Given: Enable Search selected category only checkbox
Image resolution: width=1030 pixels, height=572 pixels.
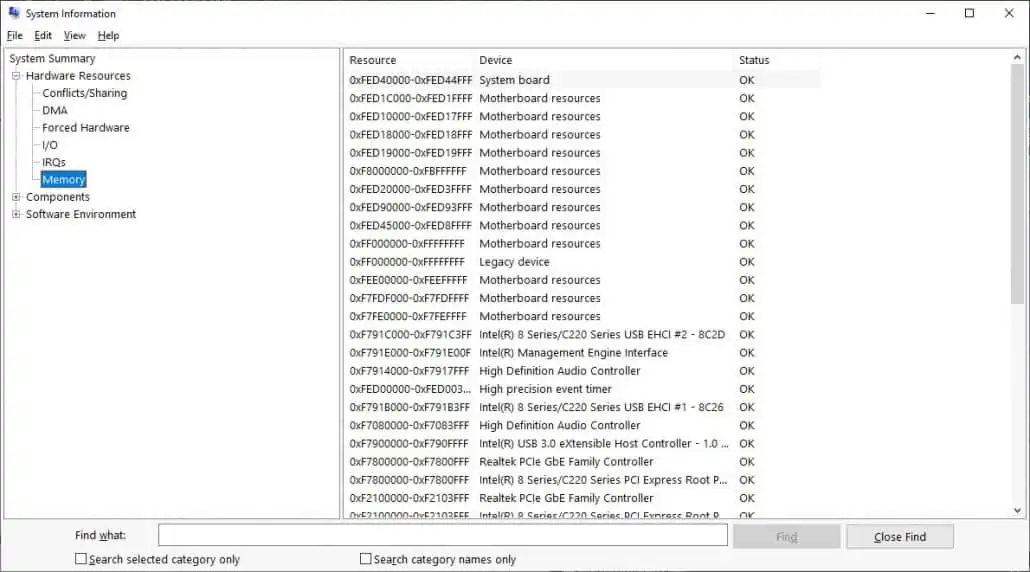Looking at the screenshot, I should [81, 559].
